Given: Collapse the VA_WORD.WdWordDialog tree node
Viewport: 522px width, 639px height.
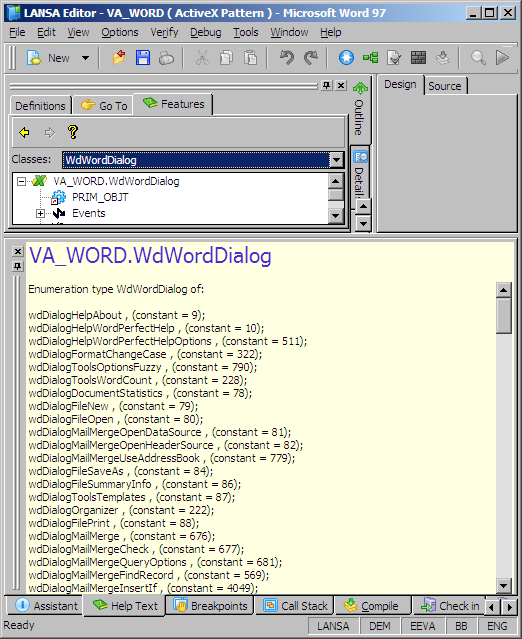Looking at the screenshot, I should [21, 181].
